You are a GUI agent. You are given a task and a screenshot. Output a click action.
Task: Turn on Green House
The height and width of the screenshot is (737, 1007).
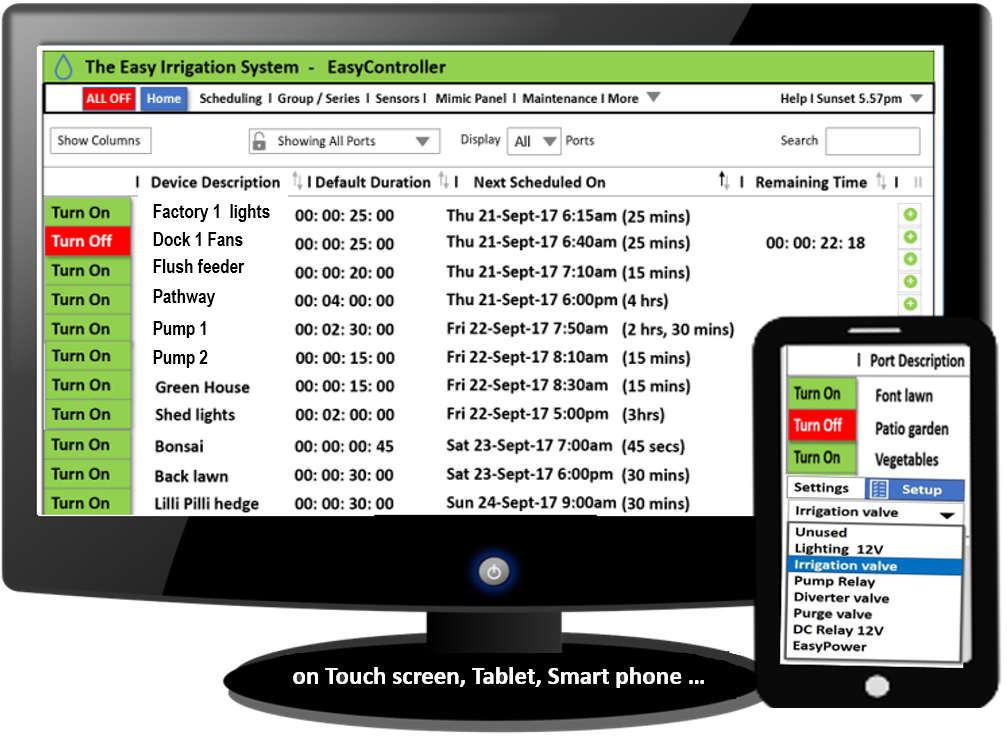87,385
